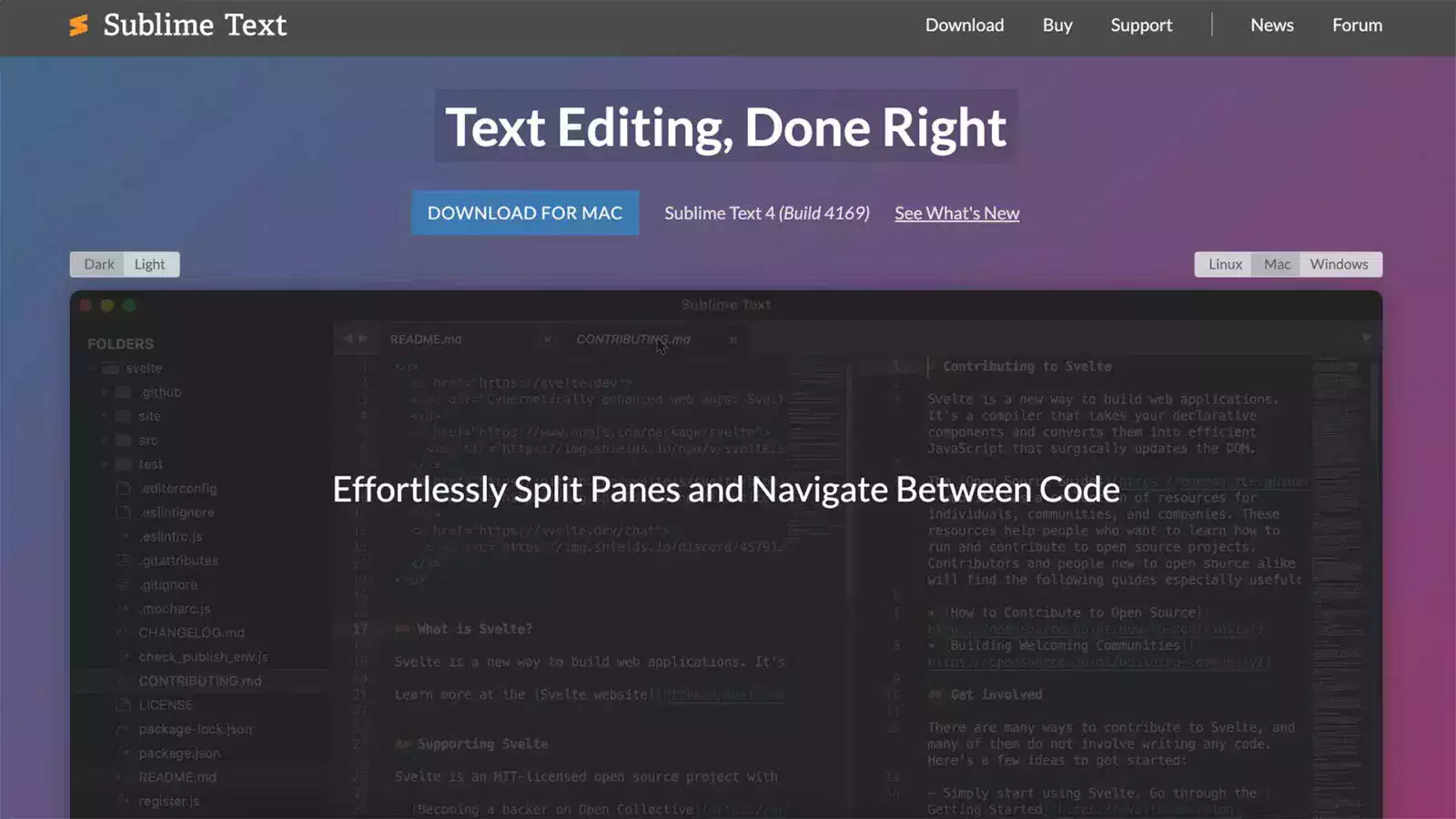The image size is (1456, 819).
Task: Open .mocharc.js in the sidebar
Action: [x=174, y=609]
